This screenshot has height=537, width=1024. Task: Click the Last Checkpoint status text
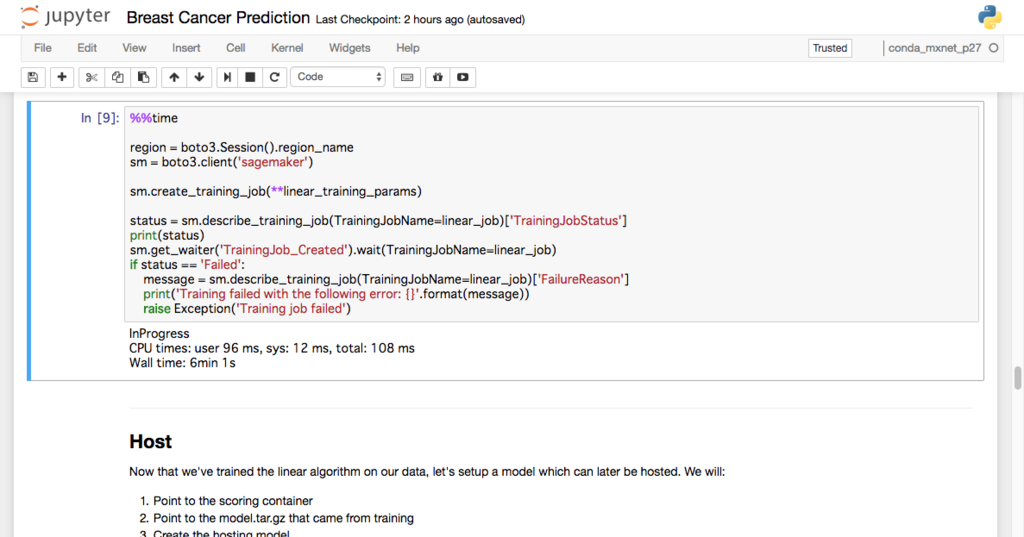(420, 20)
